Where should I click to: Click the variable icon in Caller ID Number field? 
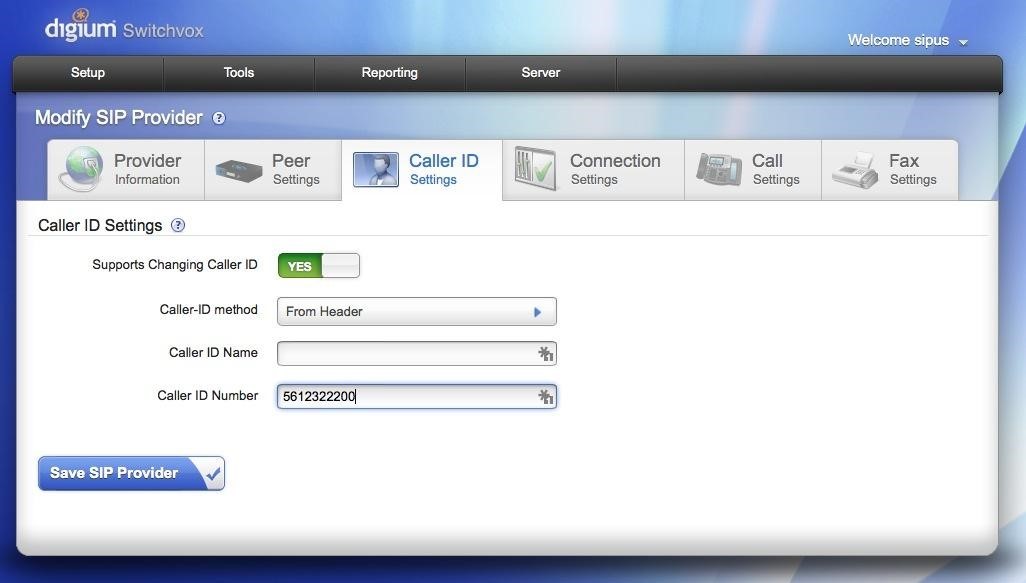(x=546, y=397)
